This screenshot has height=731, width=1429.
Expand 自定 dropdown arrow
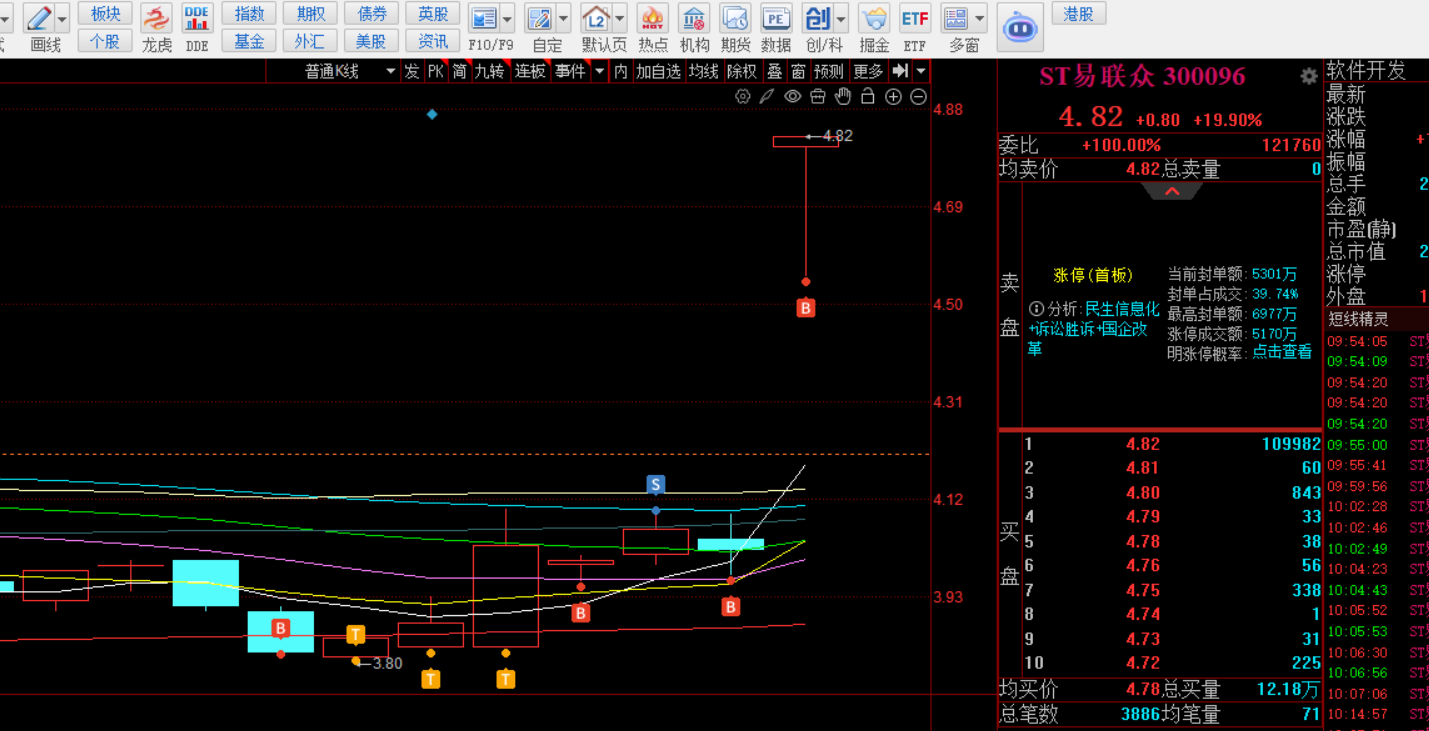coord(563,18)
